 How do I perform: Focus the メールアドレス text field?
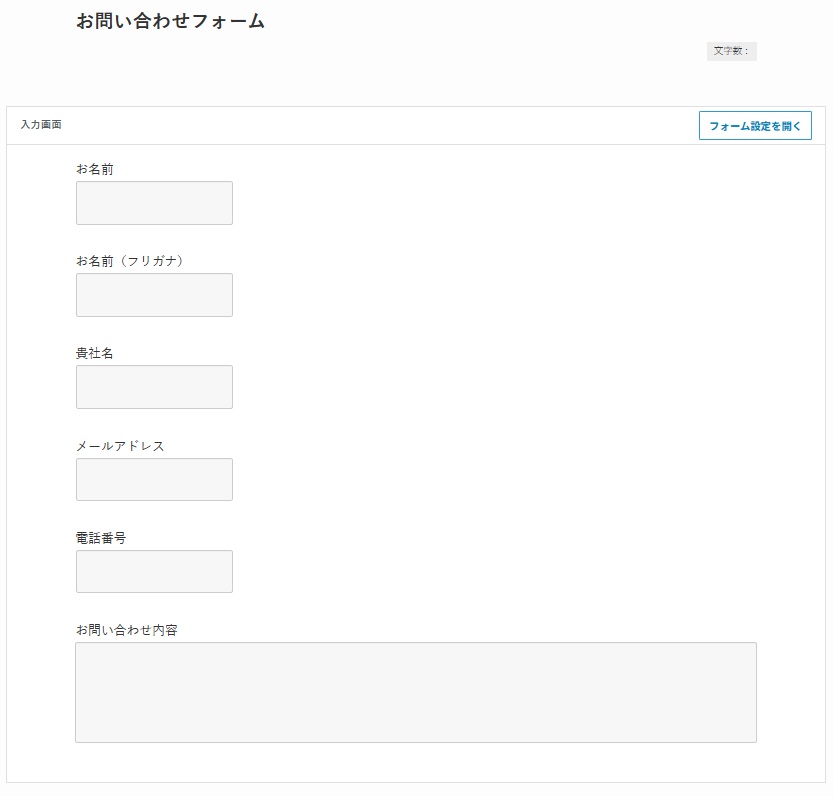click(x=154, y=479)
